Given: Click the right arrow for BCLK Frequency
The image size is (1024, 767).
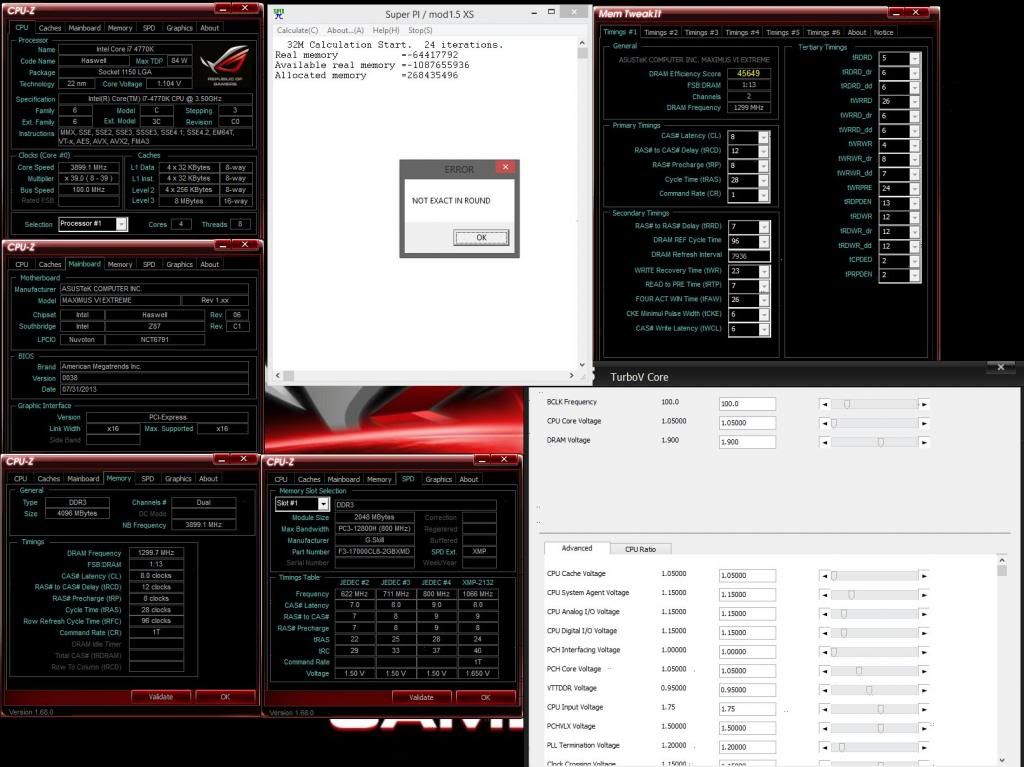Looking at the screenshot, I should click(924, 404).
